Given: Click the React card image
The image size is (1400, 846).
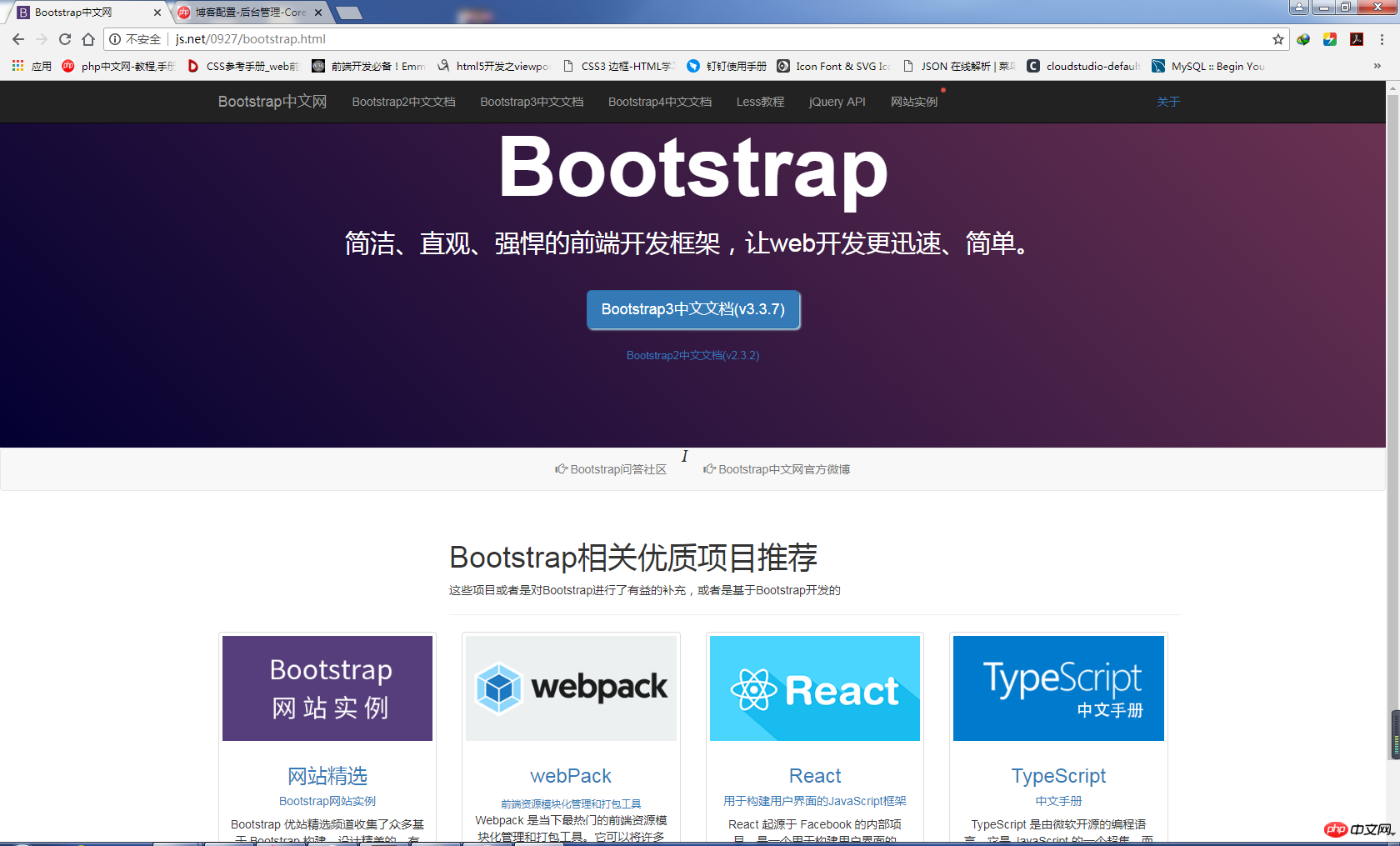Looking at the screenshot, I should pos(815,688).
